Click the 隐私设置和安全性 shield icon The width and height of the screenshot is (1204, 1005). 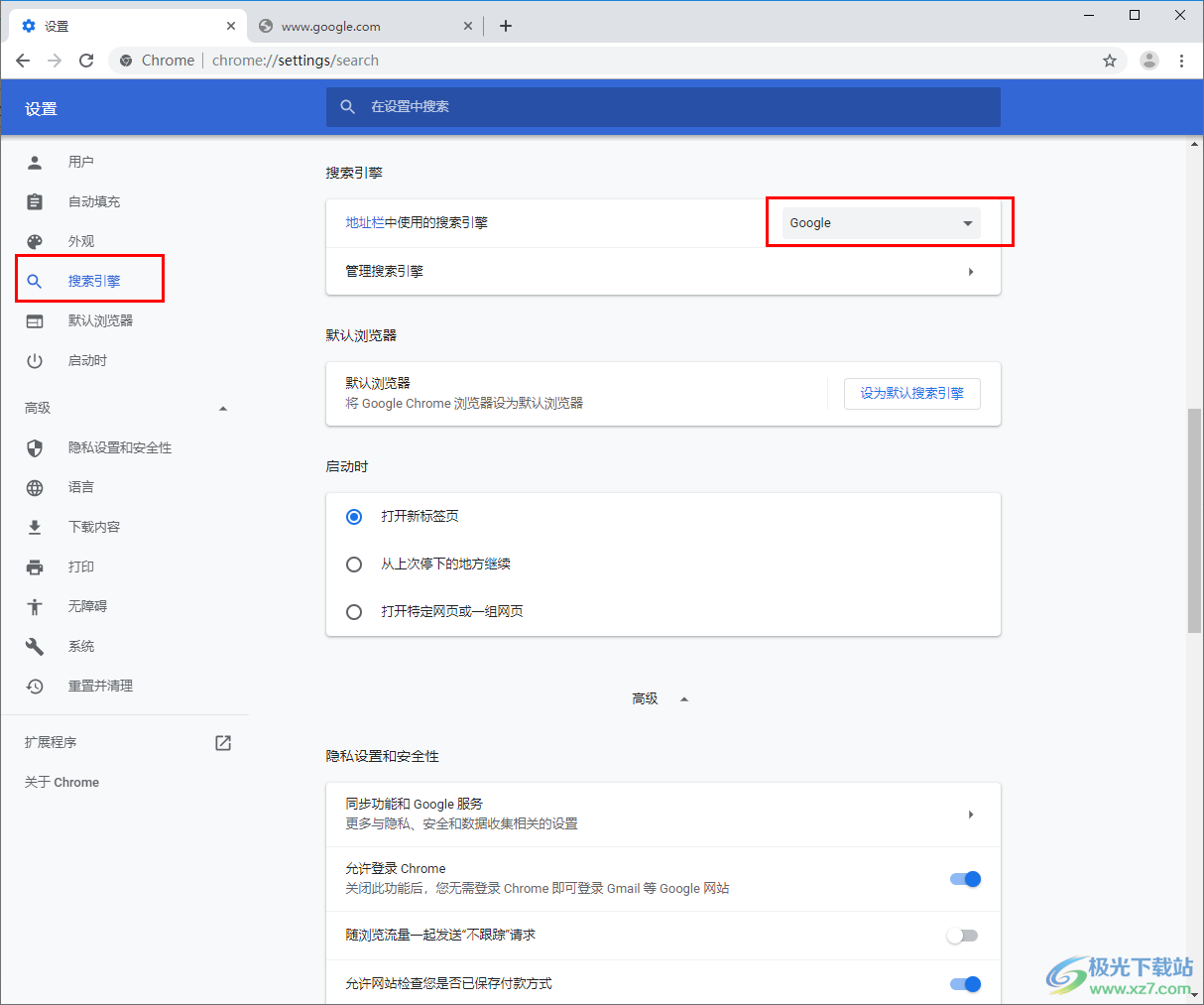[x=35, y=448]
